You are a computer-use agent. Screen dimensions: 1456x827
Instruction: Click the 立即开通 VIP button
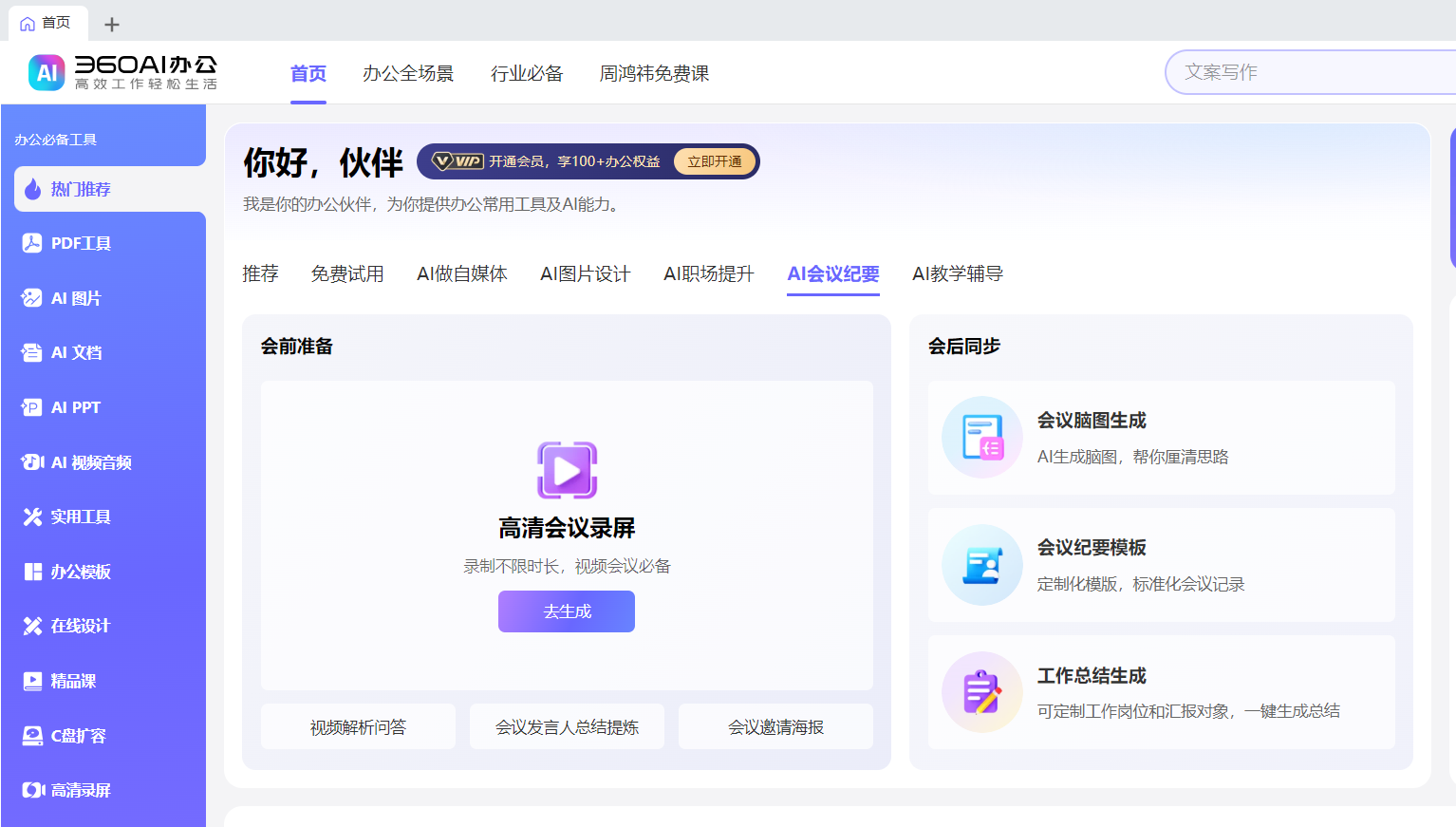point(715,161)
